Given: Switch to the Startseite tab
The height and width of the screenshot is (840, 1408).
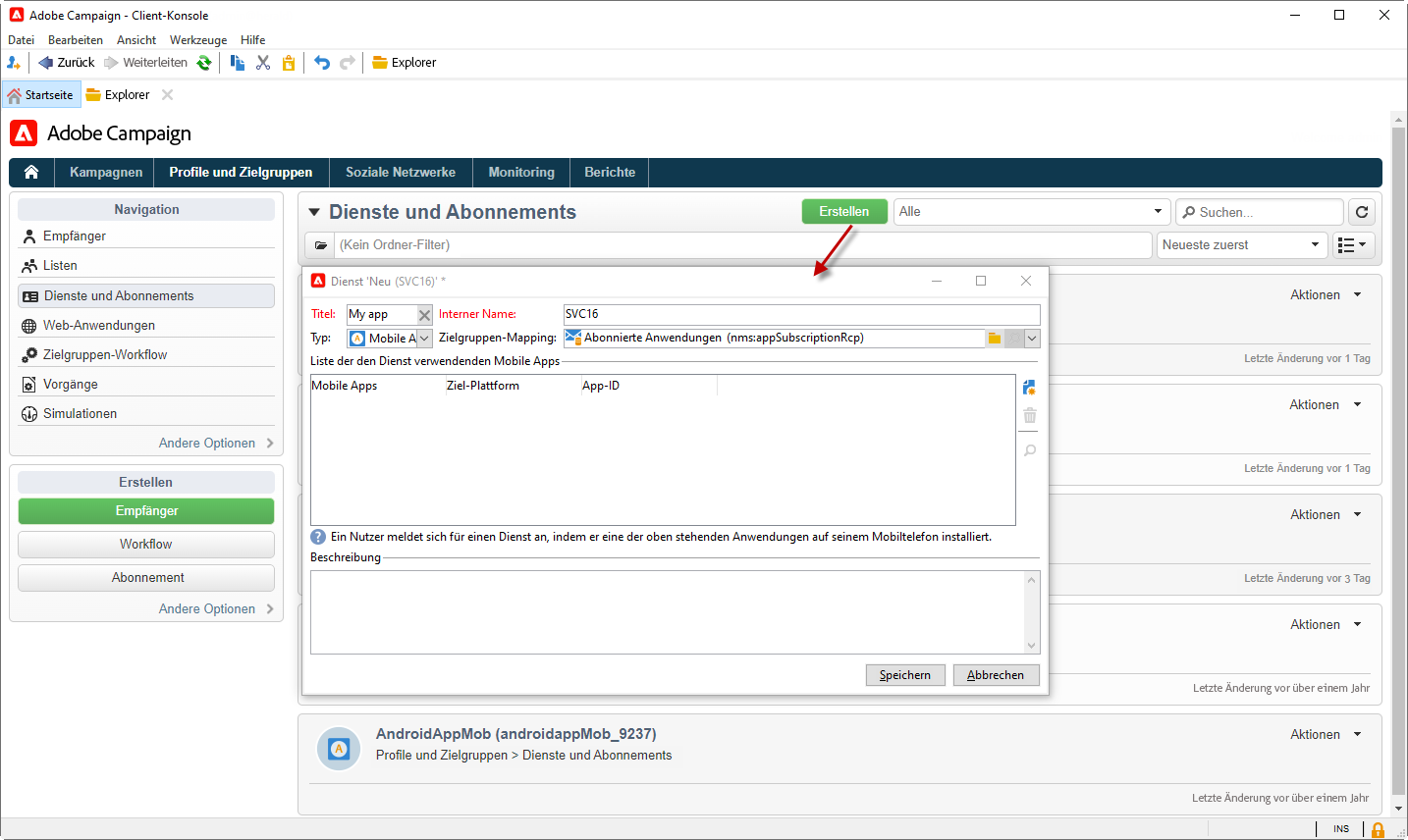Looking at the screenshot, I should pyautogui.click(x=40, y=95).
